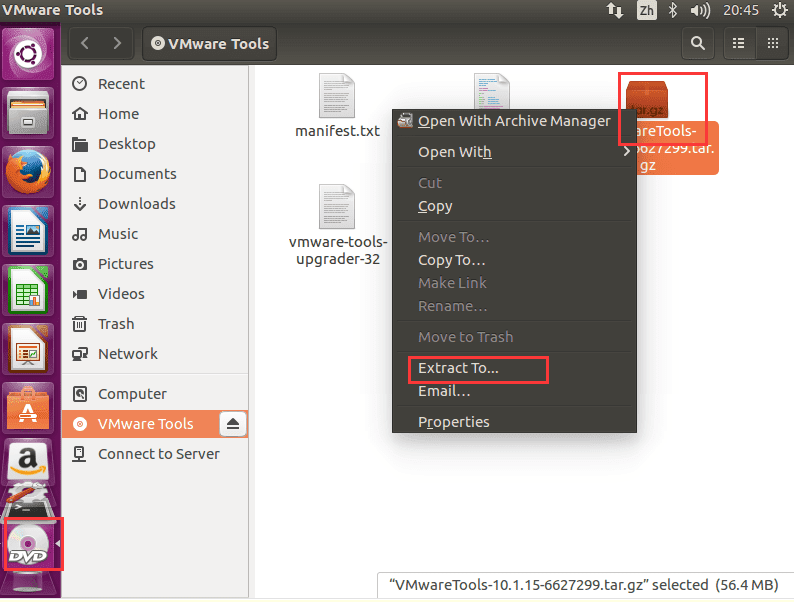The image size is (794, 602).
Task: Choose Open With Archive Manager
Action: coord(514,121)
